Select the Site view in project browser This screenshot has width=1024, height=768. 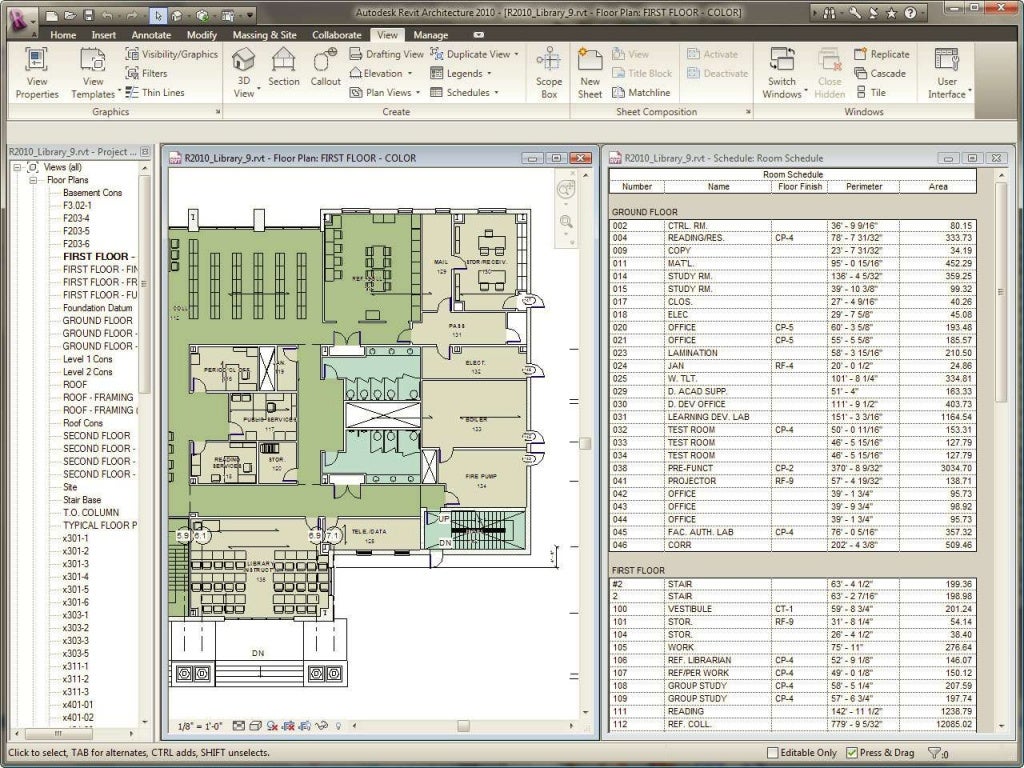pyautogui.click(x=70, y=487)
